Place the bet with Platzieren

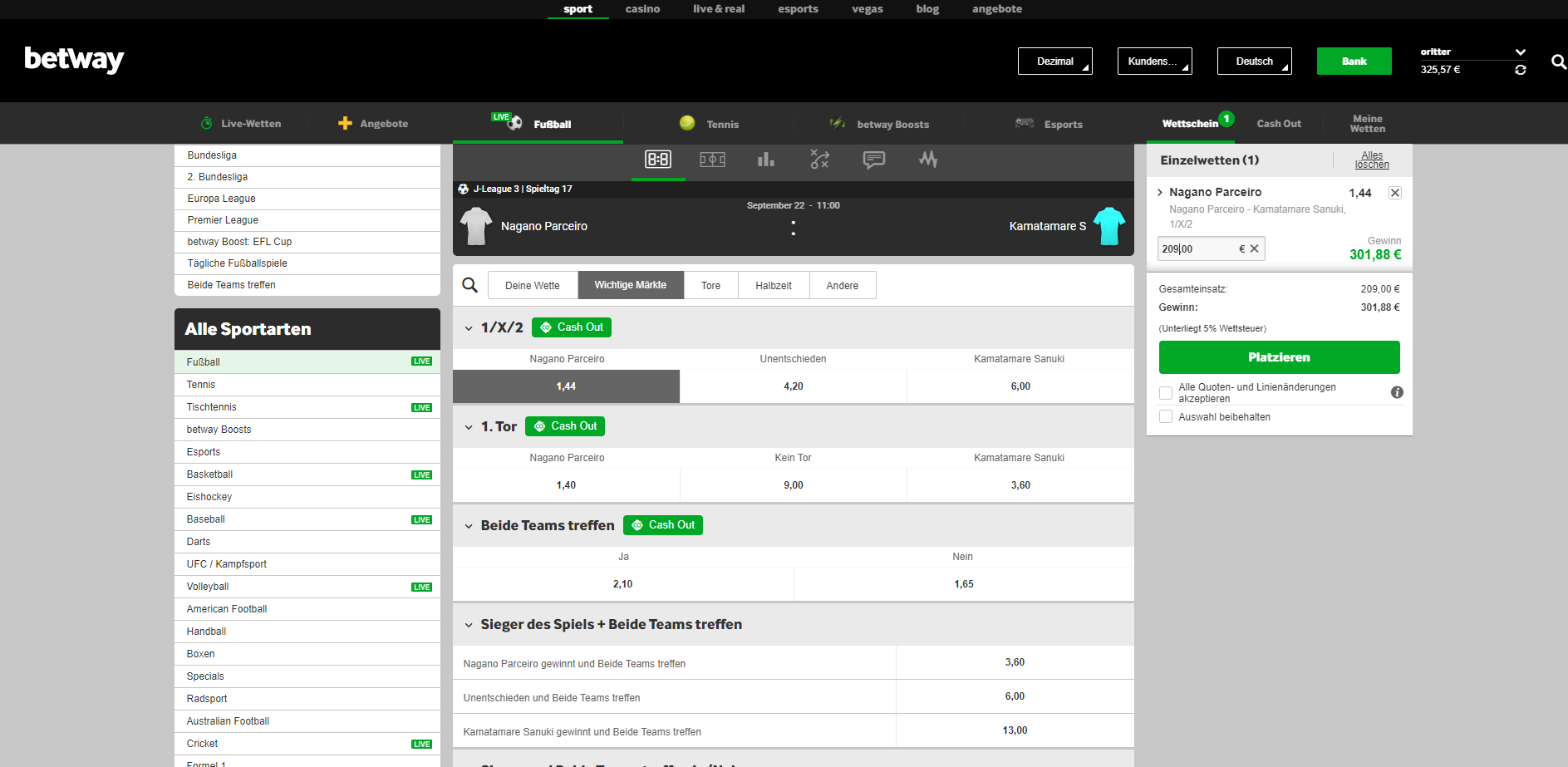point(1279,357)
